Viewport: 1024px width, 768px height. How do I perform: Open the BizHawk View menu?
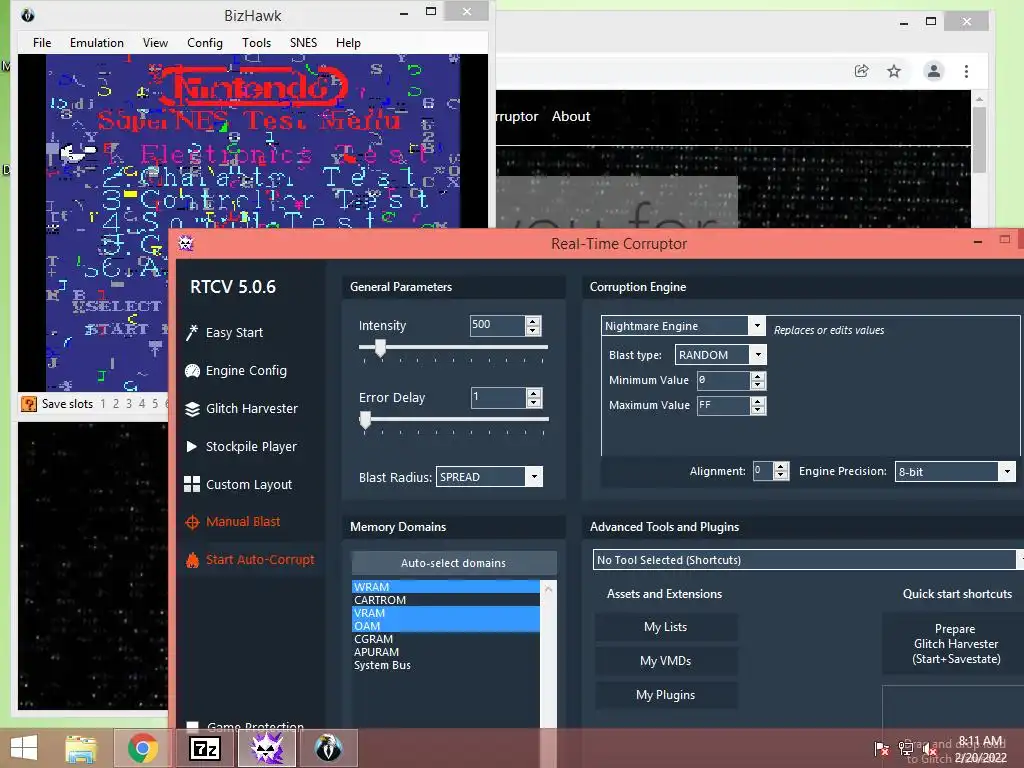[155, 42]
